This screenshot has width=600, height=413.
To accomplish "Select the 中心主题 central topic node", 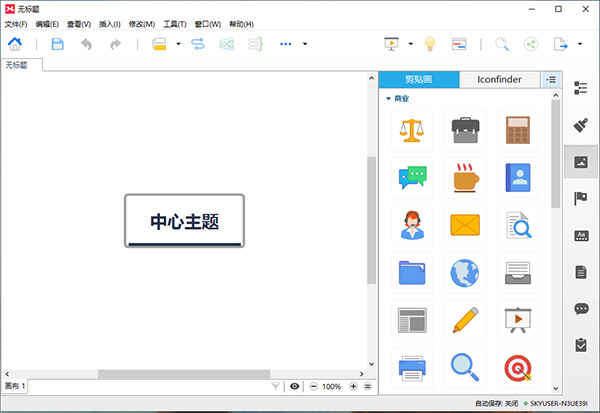I will (184, 220).
